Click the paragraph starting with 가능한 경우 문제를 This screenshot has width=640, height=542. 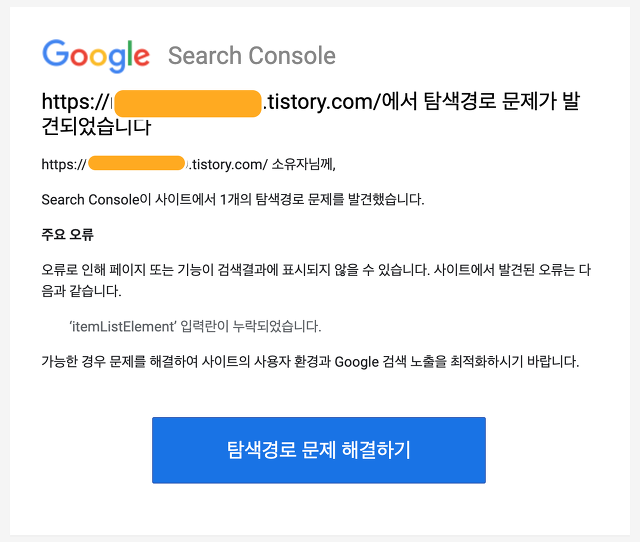coord(310,362)
